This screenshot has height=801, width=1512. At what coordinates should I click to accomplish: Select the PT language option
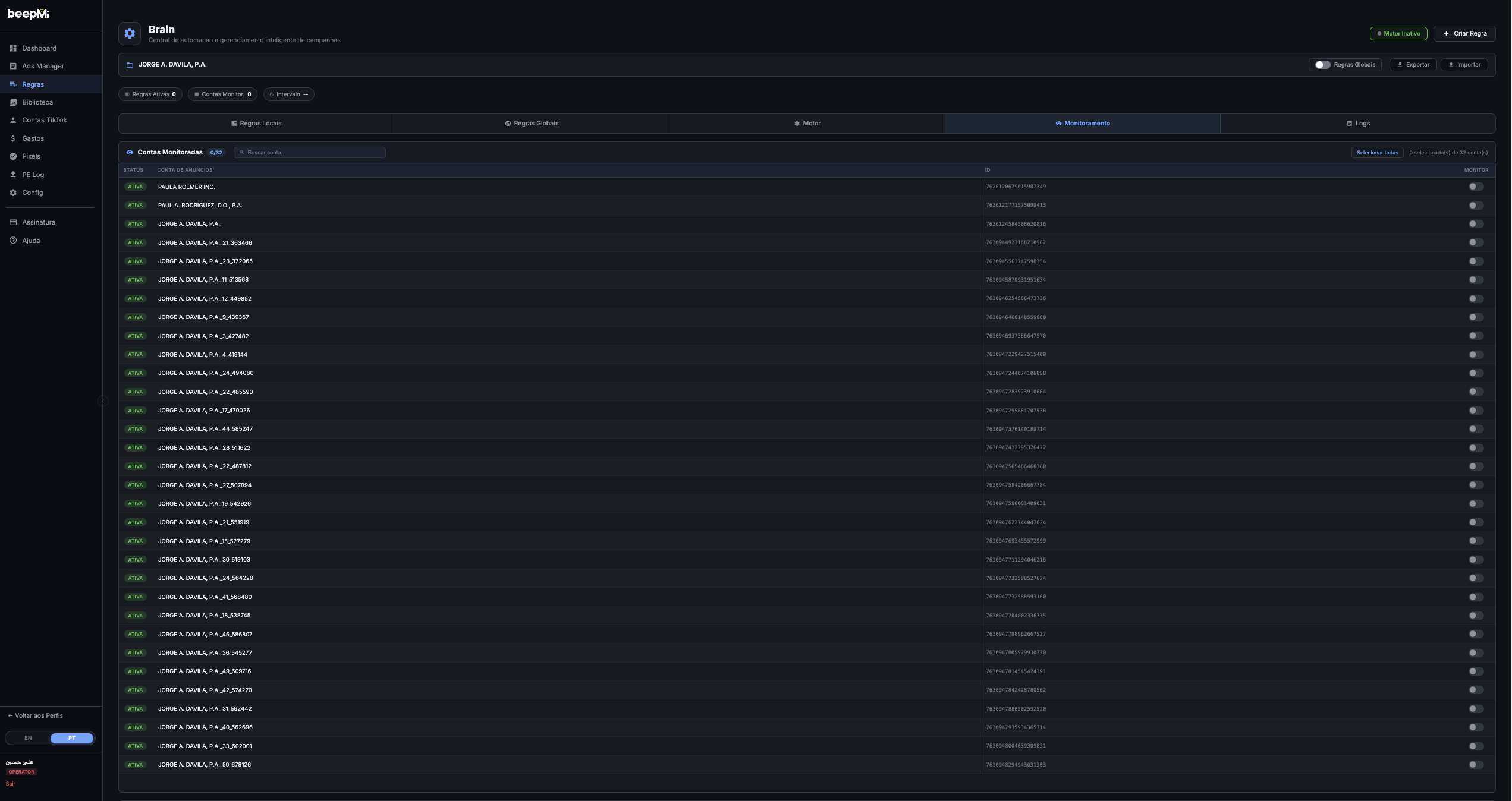[x=72, y=738]
